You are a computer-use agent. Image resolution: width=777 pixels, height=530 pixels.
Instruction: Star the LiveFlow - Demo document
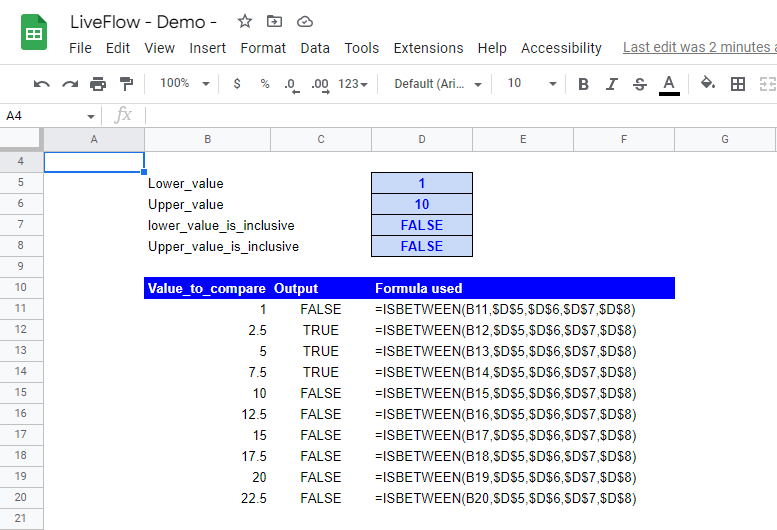[x=245, y=21]
